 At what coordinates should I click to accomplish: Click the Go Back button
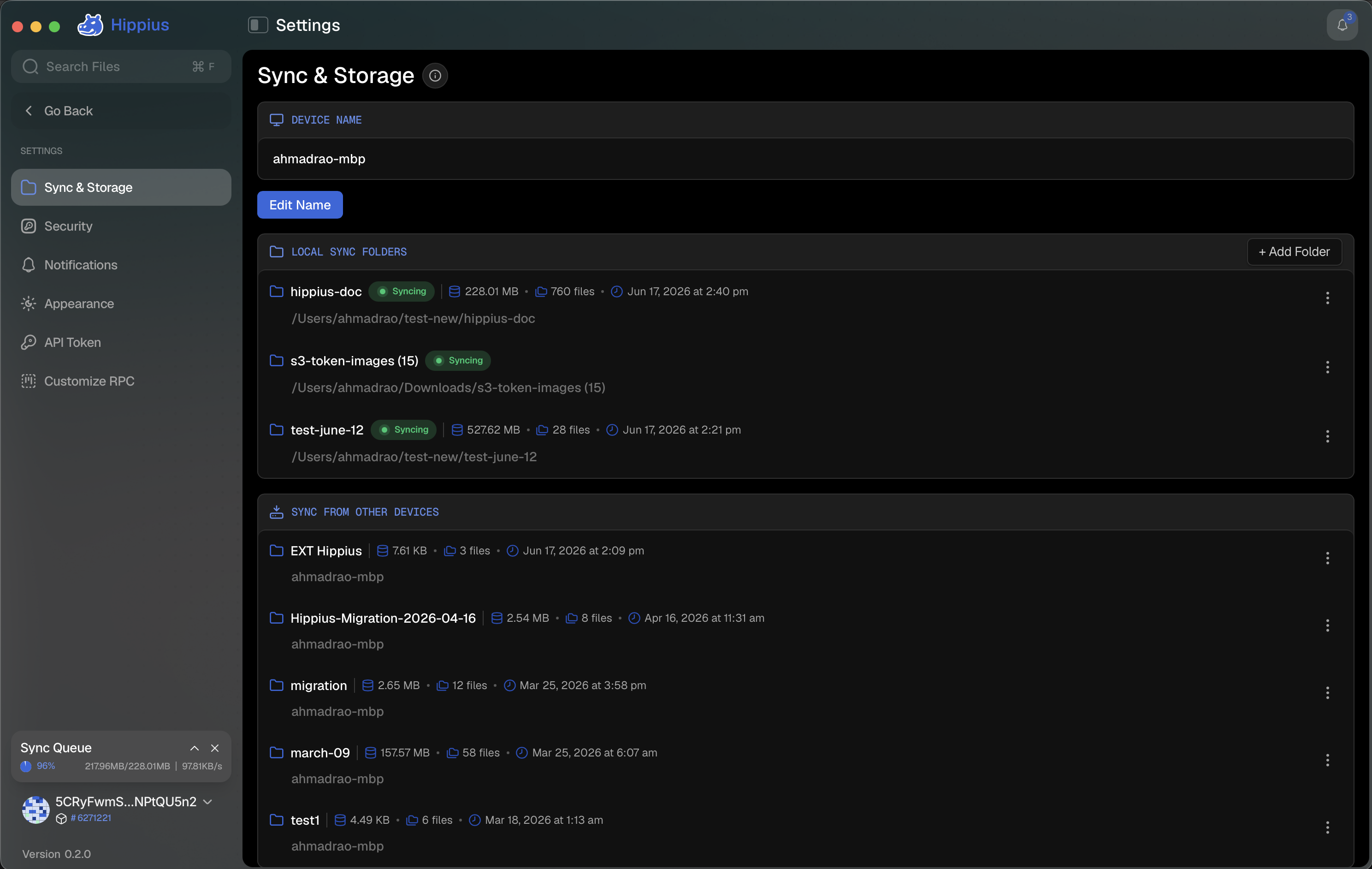pyautogui.click(x=121, y=111)
